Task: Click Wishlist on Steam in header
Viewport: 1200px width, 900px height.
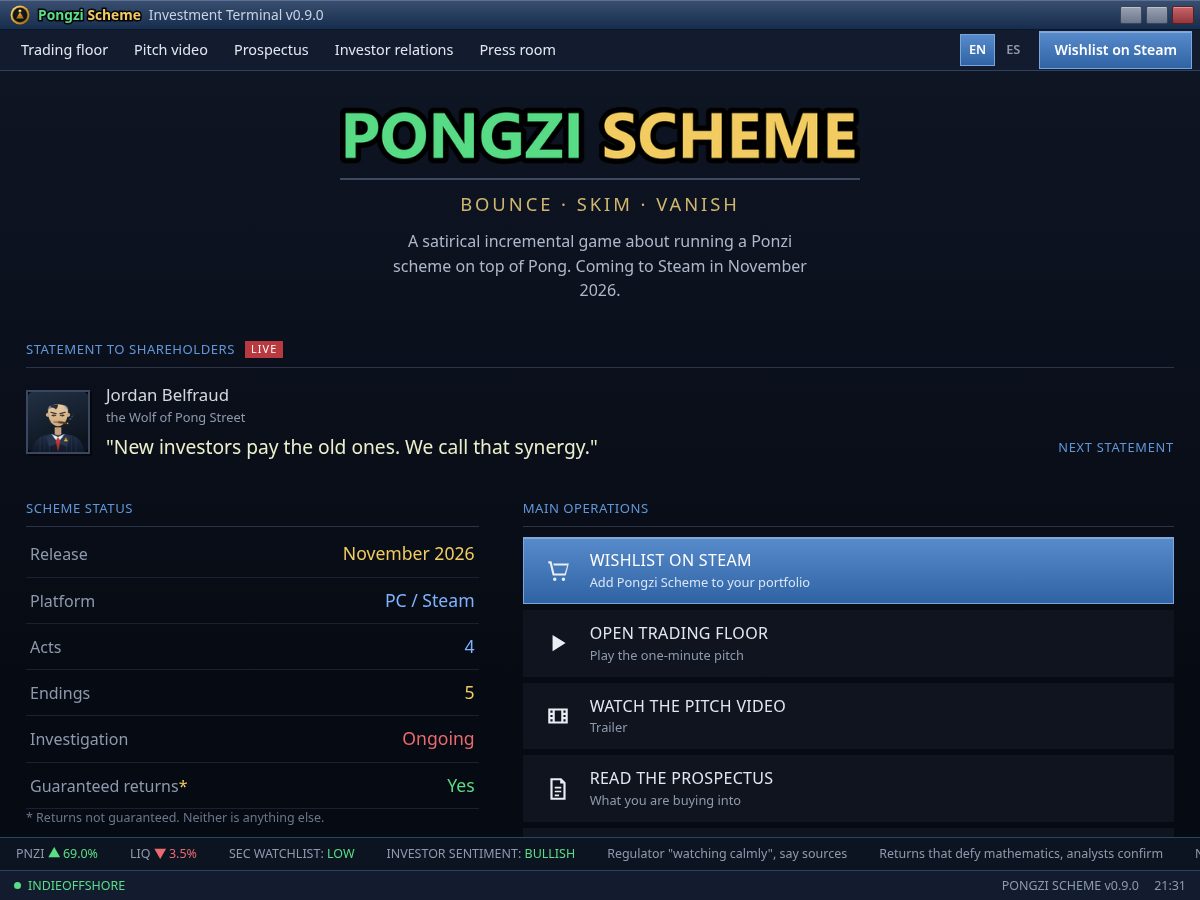Action: click(1115, 50)
